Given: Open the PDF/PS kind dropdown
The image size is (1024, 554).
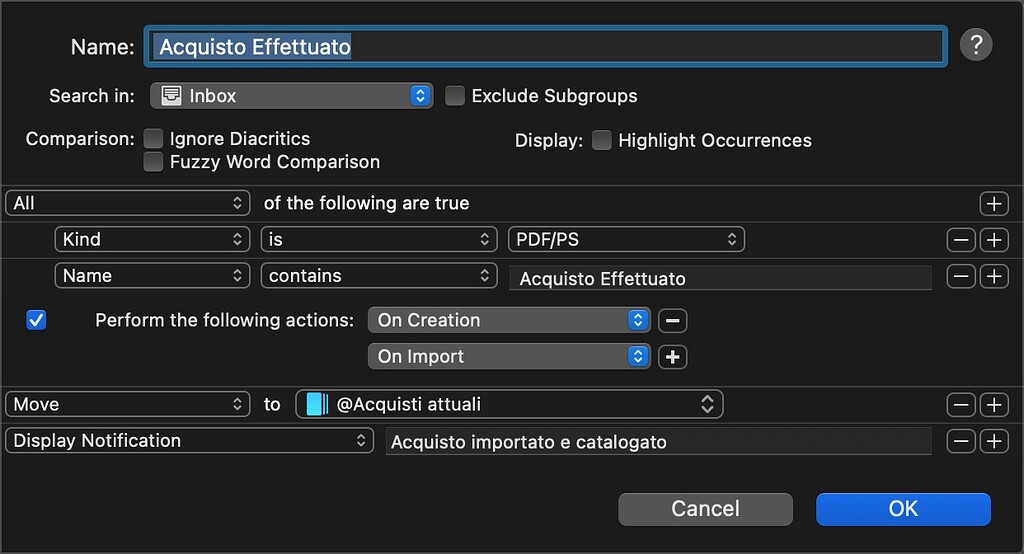Looking at the screenshot, I should 626,240.
